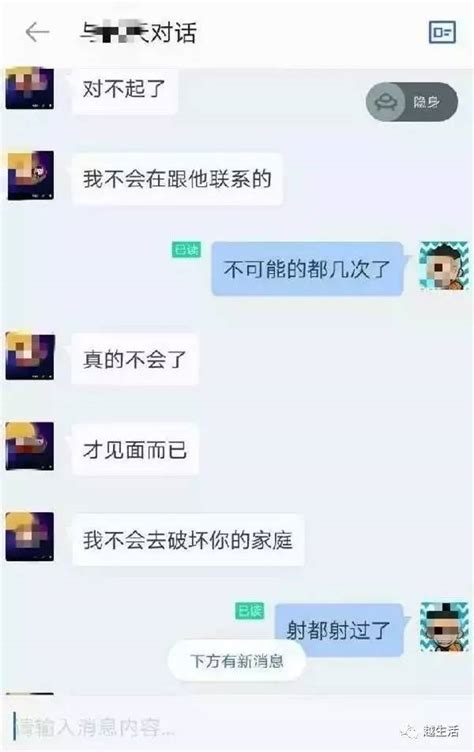Tap own avatar beside 不可能的都几次了
Viewport: 474px width, 752px height.
pyautogui.click(x=444, y=266)
